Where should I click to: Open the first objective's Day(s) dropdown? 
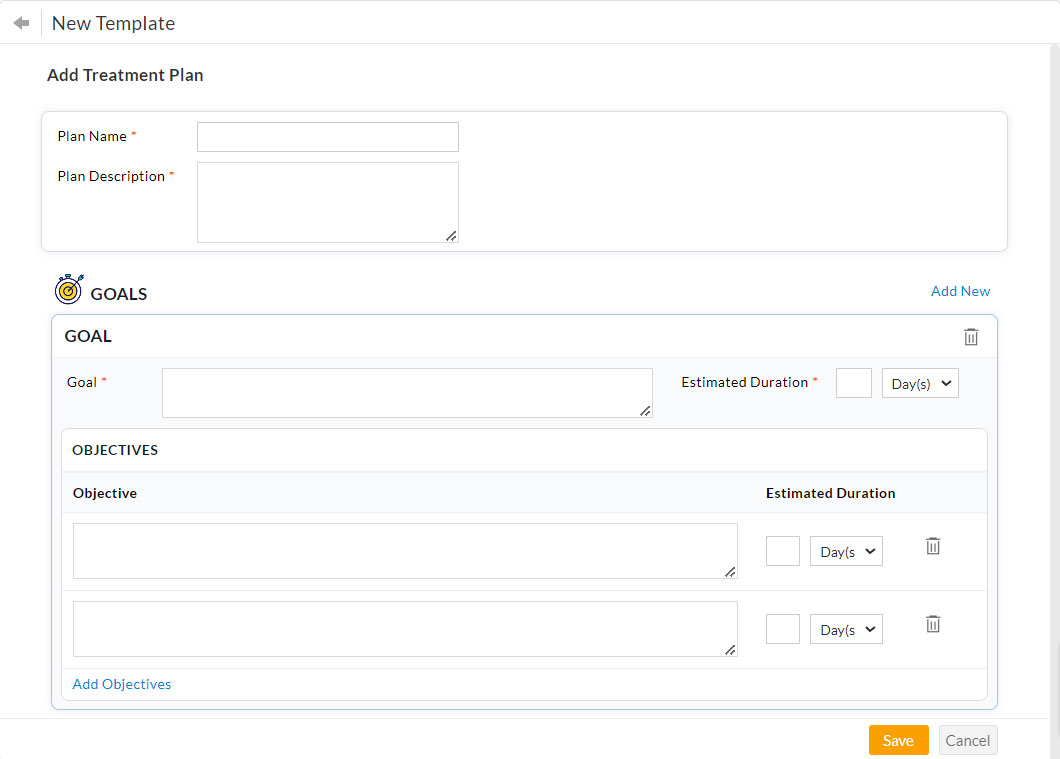[846, 551]
